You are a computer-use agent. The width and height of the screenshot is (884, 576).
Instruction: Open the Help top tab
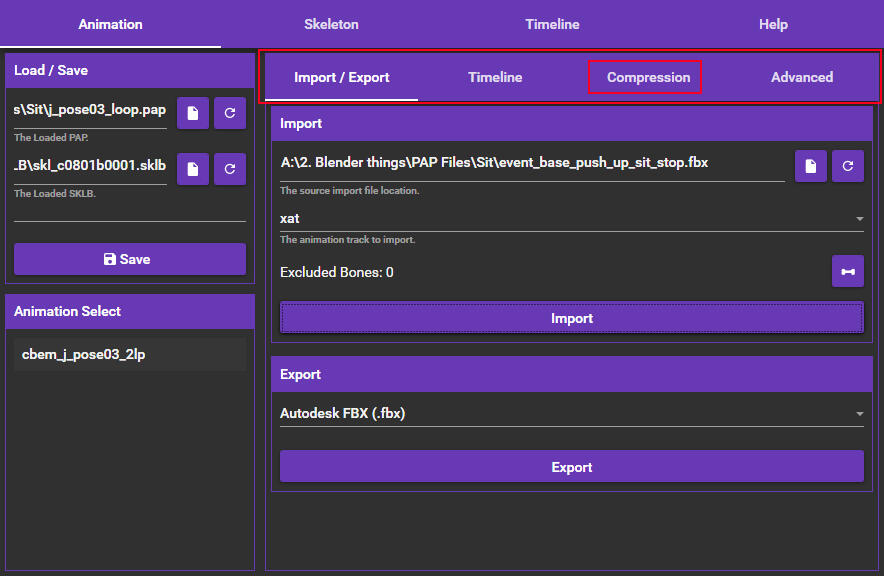(773, 24)
